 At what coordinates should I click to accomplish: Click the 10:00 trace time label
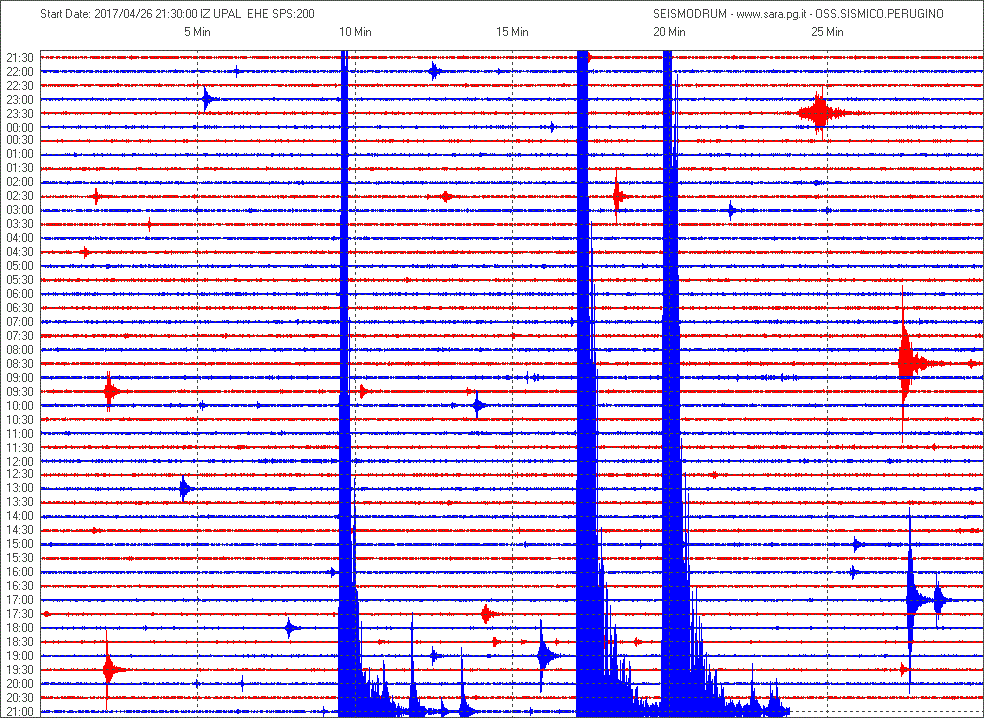point(19,405)
